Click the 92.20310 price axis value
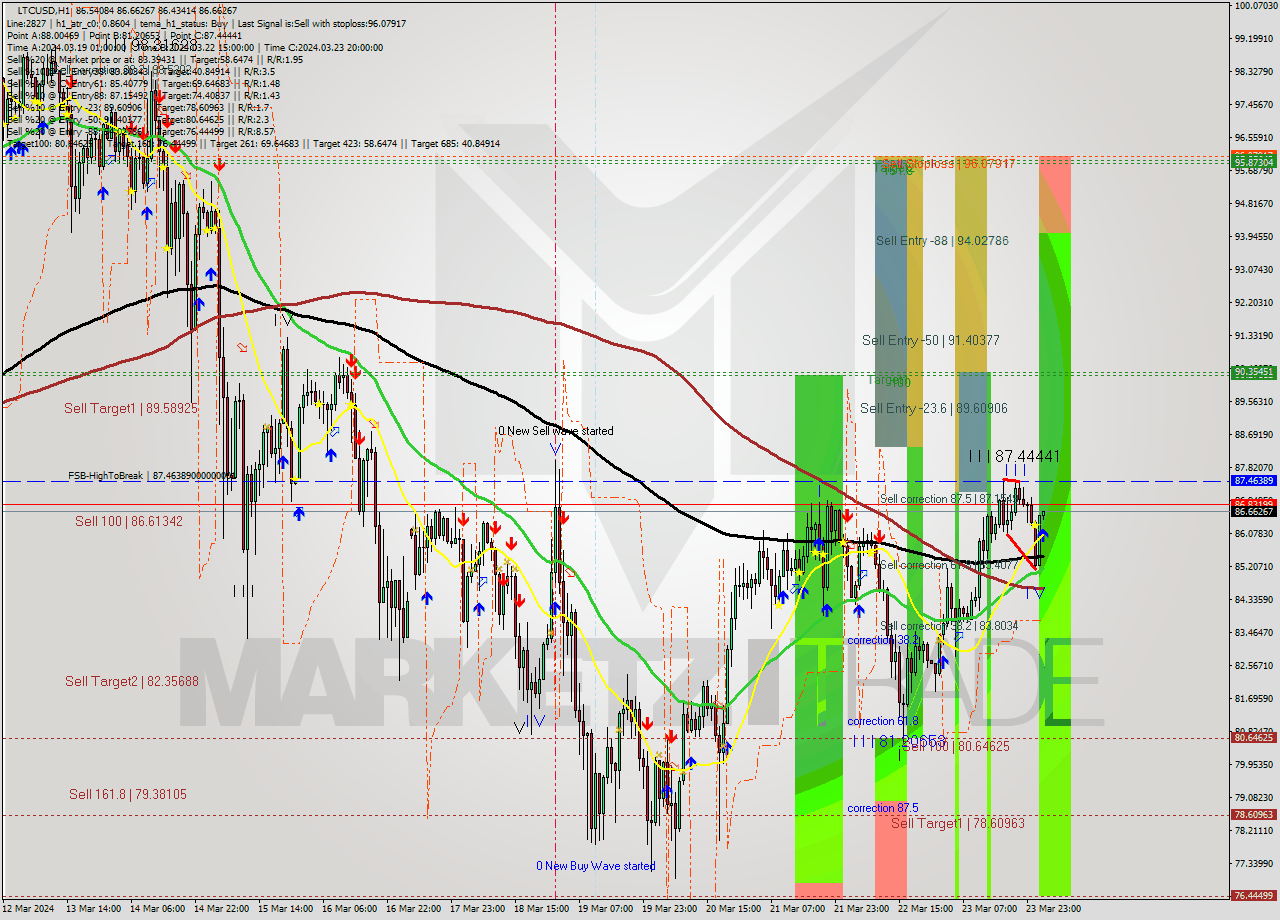Screen dimensions: 1280x920 click(x=1254, y=303)
